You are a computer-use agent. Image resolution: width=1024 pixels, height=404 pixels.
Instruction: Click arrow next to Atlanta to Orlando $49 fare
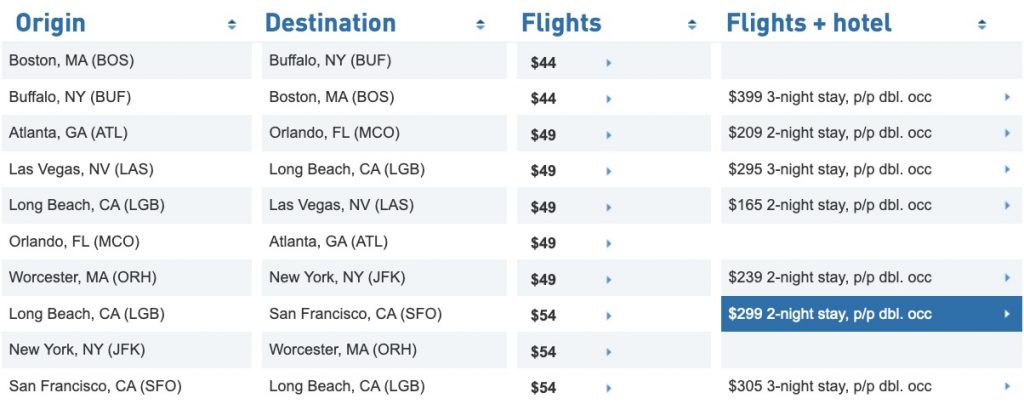coord(608,134)
